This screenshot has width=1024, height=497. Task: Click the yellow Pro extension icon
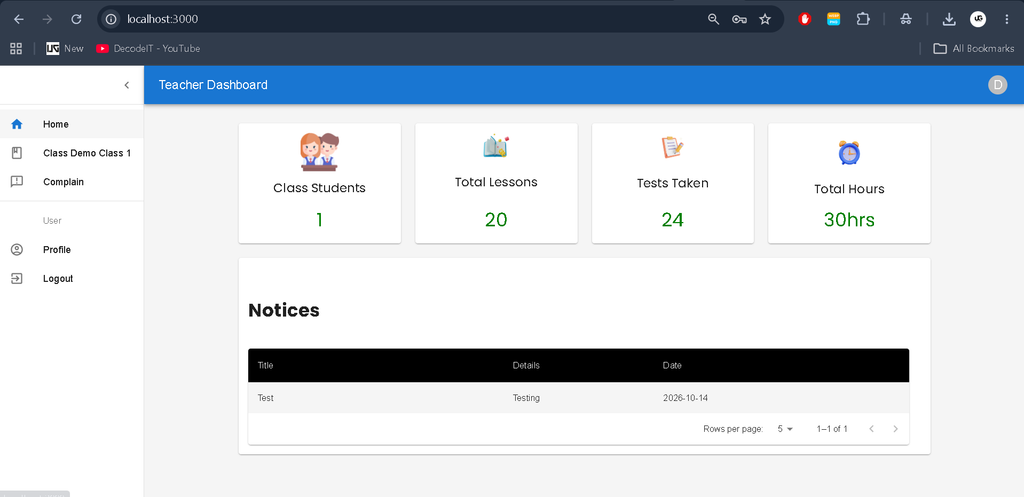click(833, 20)
